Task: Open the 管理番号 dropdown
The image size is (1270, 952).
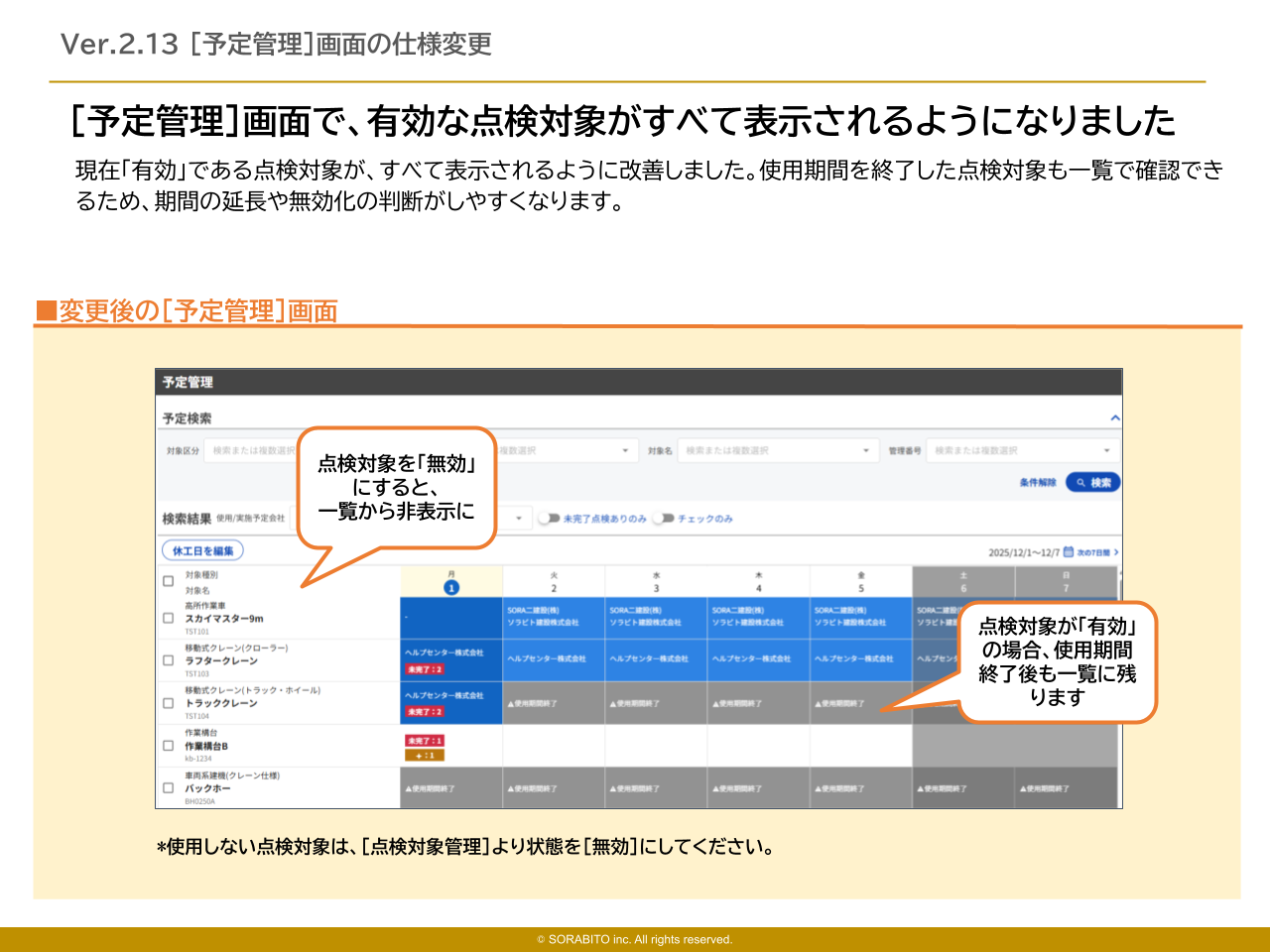Action: pos(1022,451)
